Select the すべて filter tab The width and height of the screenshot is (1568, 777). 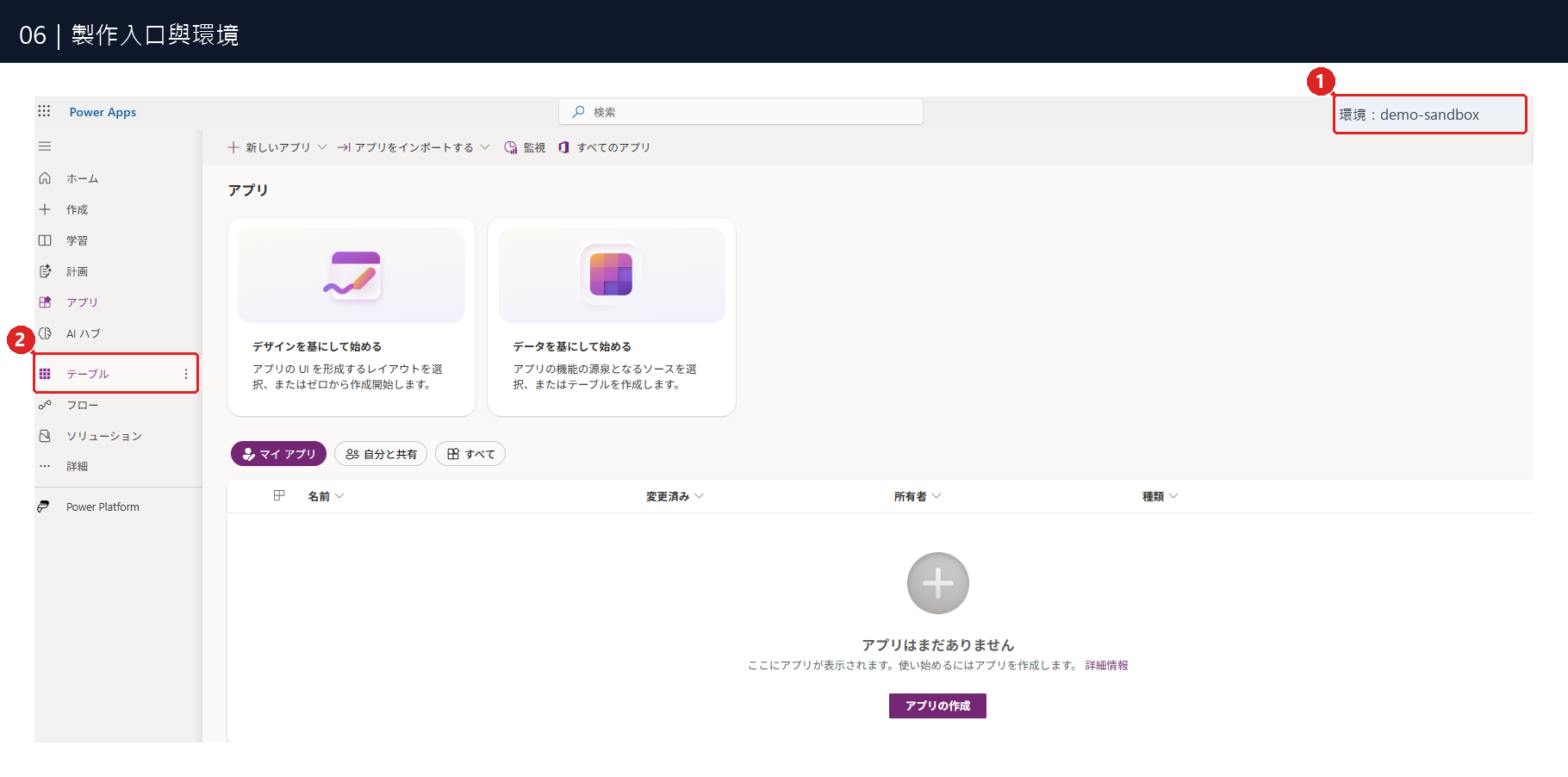470,454
